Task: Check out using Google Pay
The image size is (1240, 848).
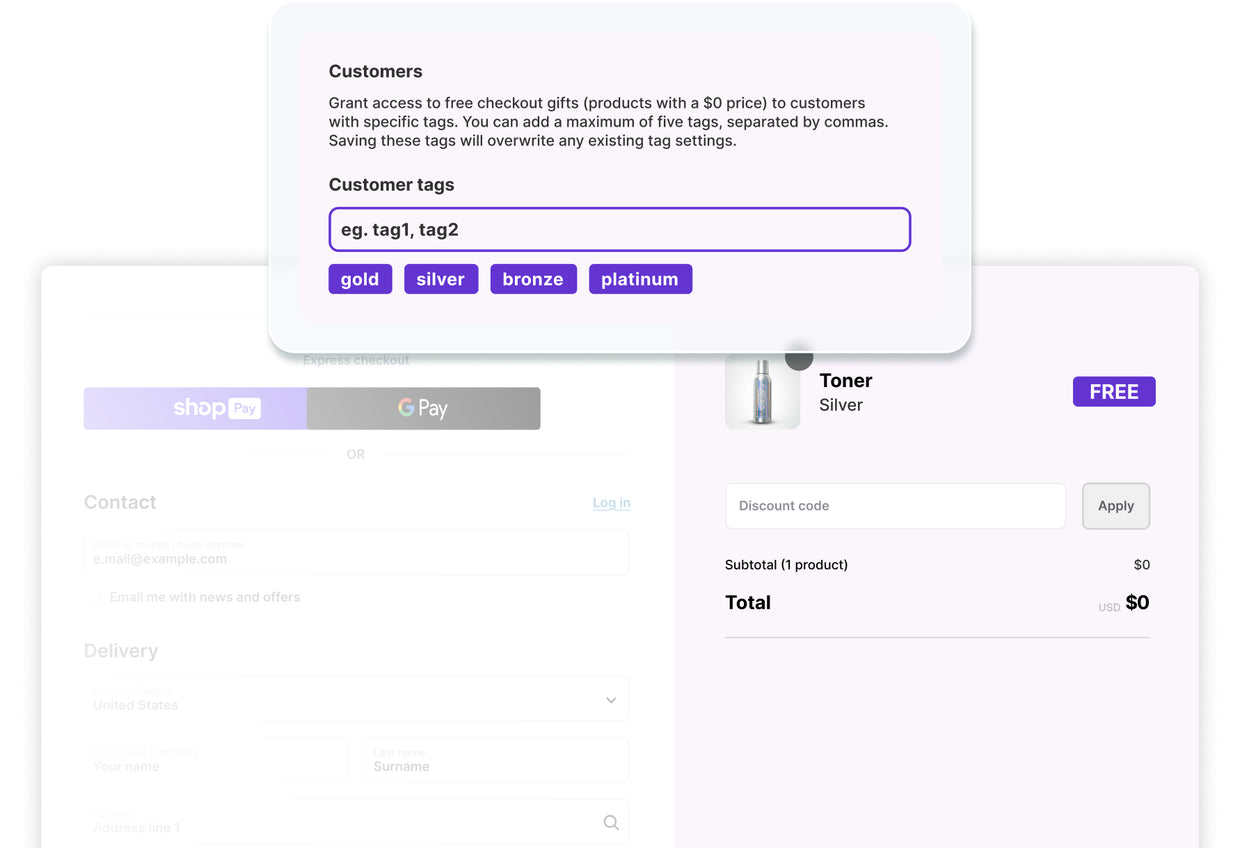Action: pos(423,408)
